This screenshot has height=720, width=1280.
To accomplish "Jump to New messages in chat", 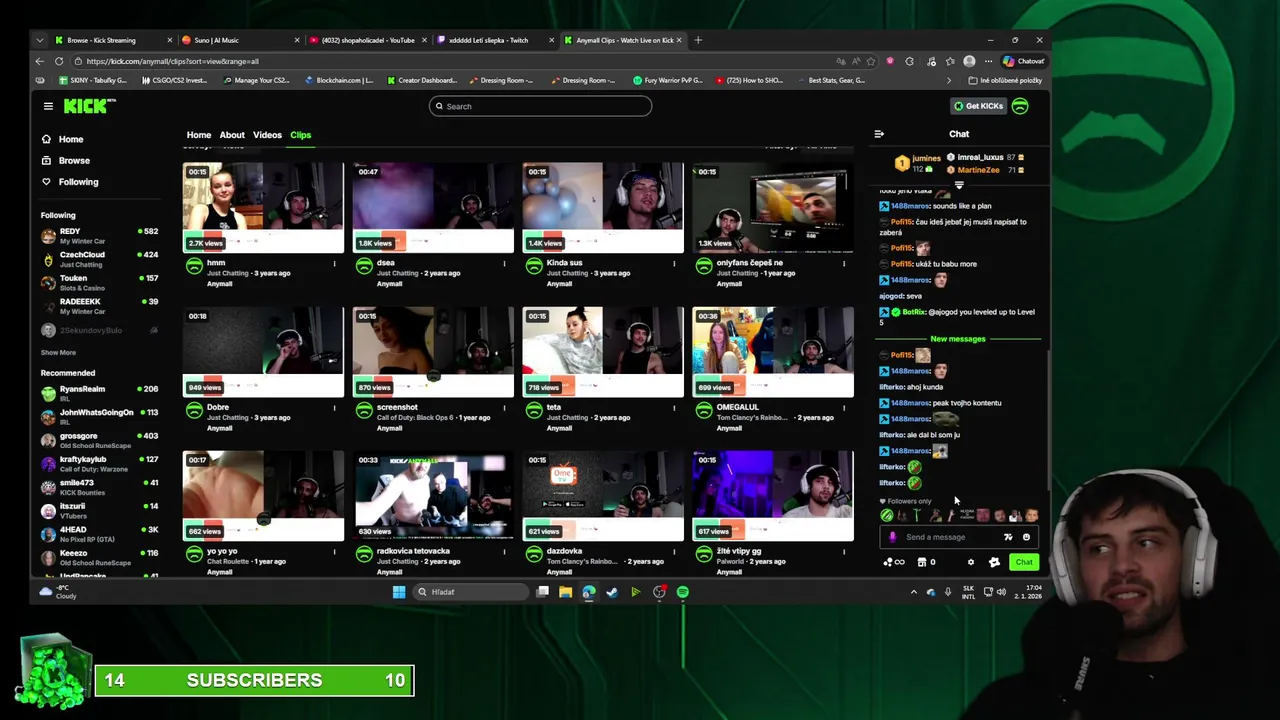I will pos(958,339).
